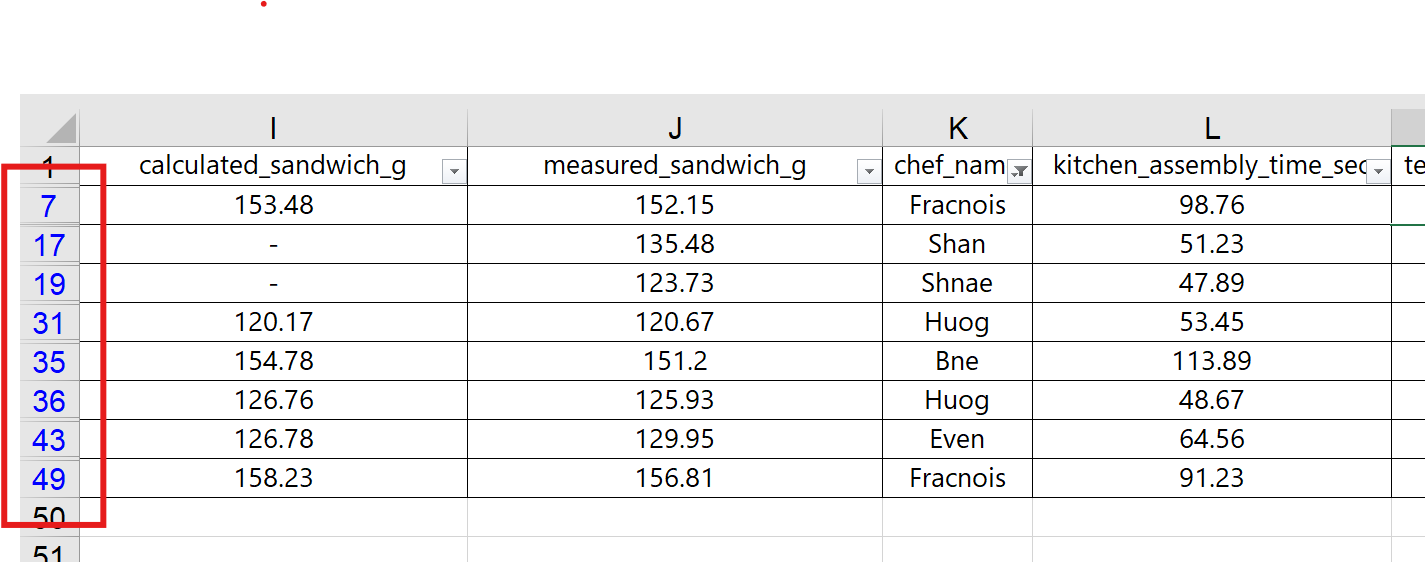This screenshot has height=562, width=1425.
Task: Select column K header
Action: [x=957, y=128]
